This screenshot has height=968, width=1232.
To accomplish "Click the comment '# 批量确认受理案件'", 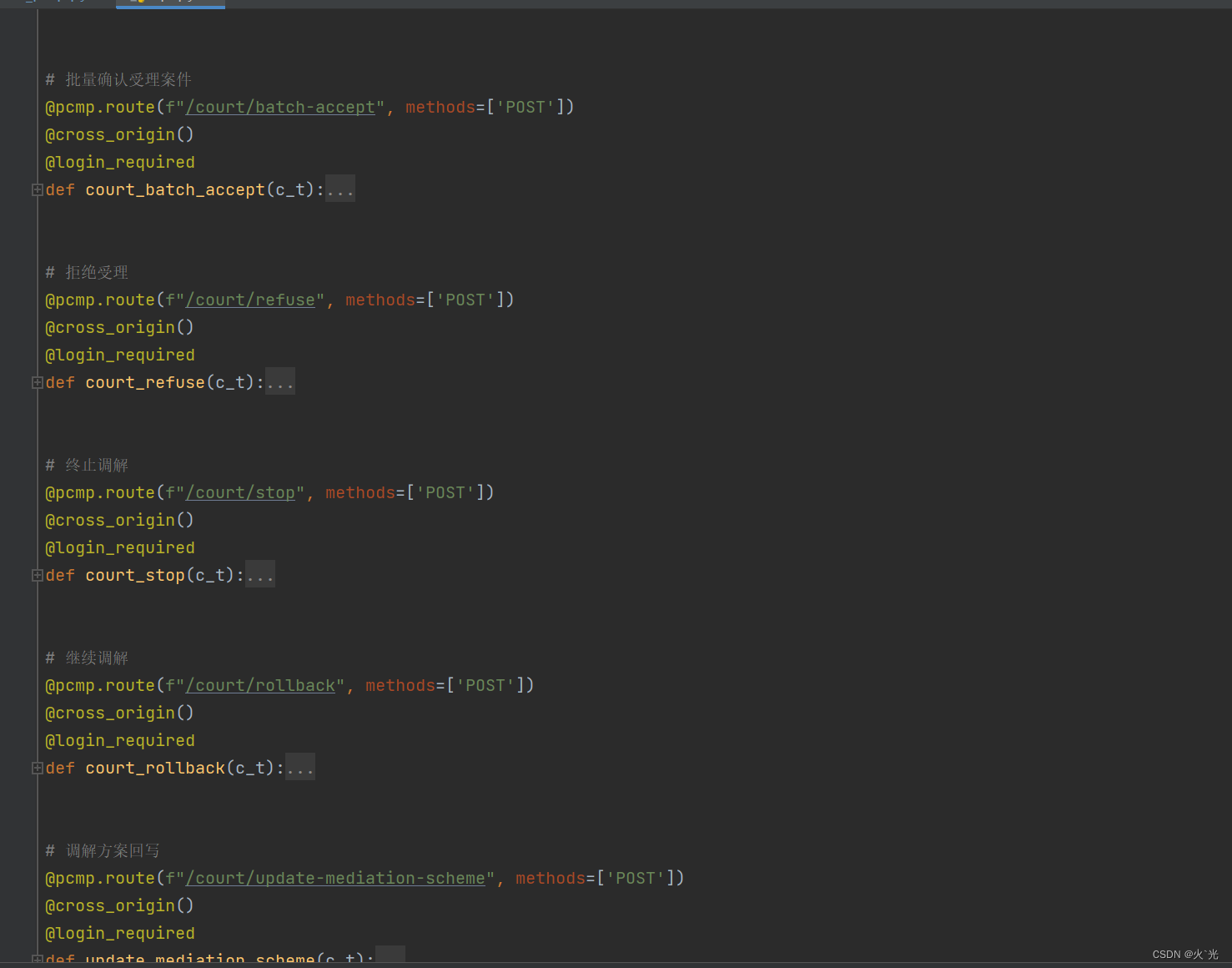I will point(118,79).
